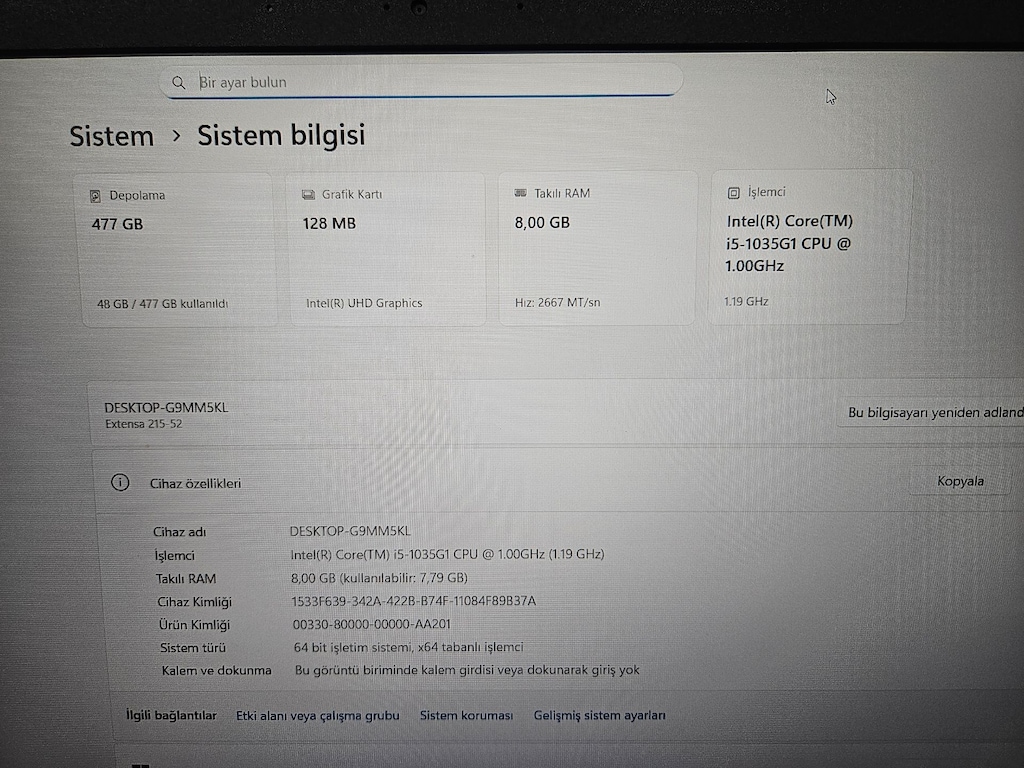
Task: Open the İşlemci Intel Core card
Action: pyautogui.click(x=810, y=247)
